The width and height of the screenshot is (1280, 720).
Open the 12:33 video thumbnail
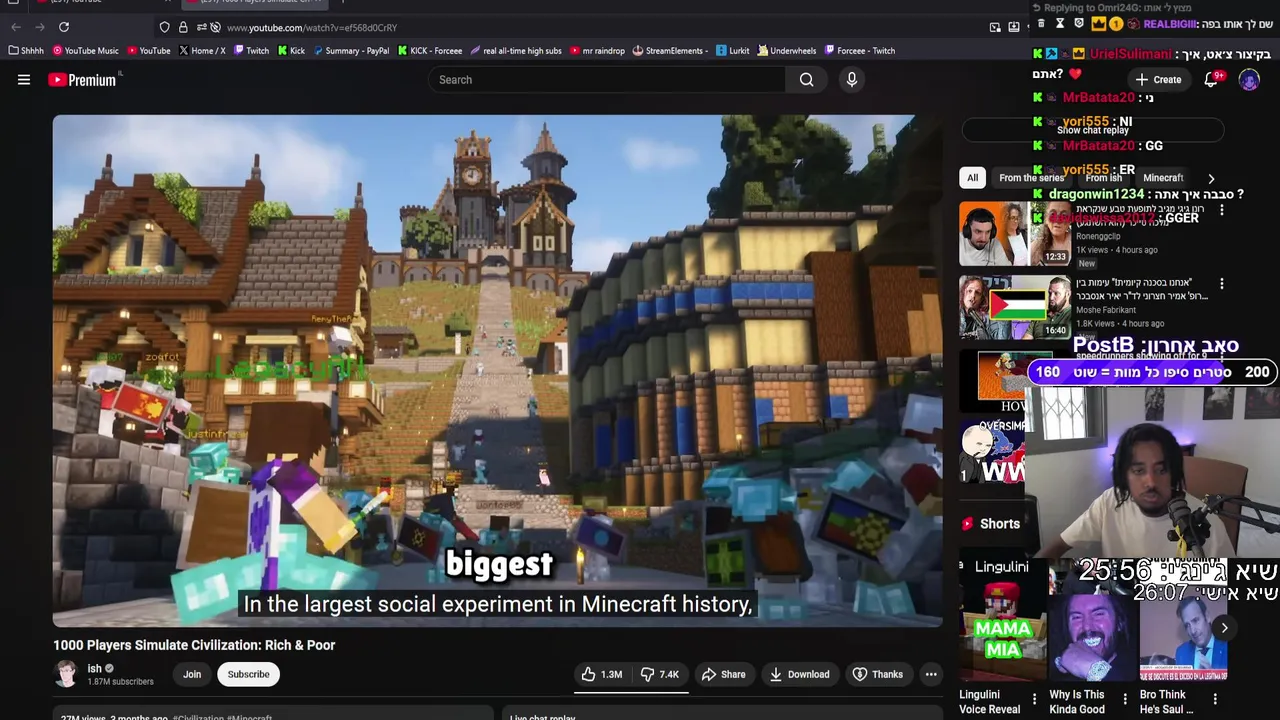[1015, 234]
